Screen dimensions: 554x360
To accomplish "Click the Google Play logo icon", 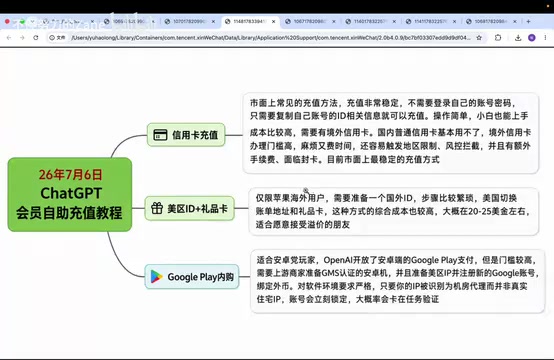I will (x=156, y=277).
